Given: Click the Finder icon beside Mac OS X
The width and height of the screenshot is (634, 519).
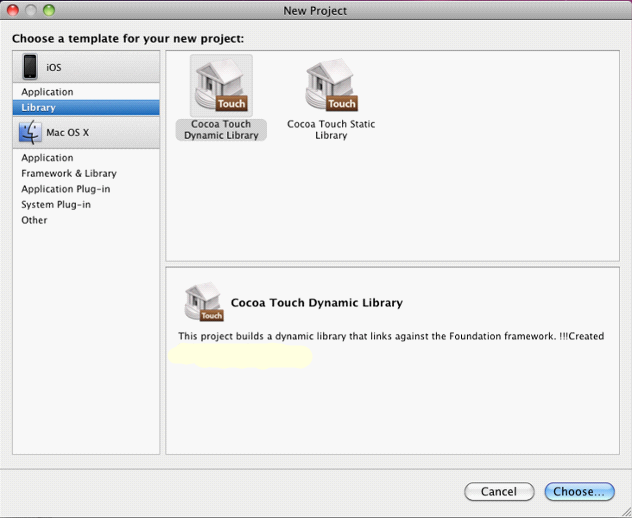Looking at the screenshot, I should click(x=30, y=133).
